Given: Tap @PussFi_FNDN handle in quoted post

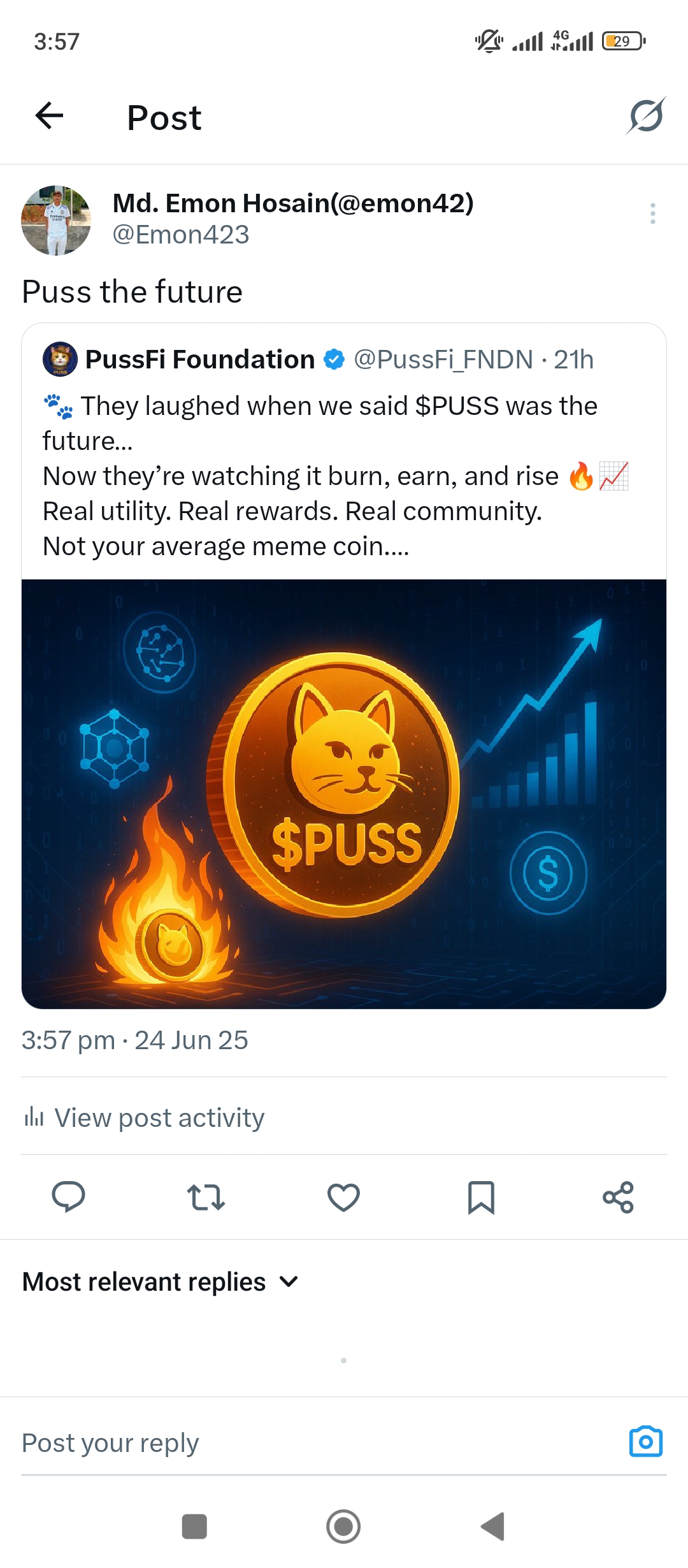Looking at the screenshot, I should (x=443, y=359).
